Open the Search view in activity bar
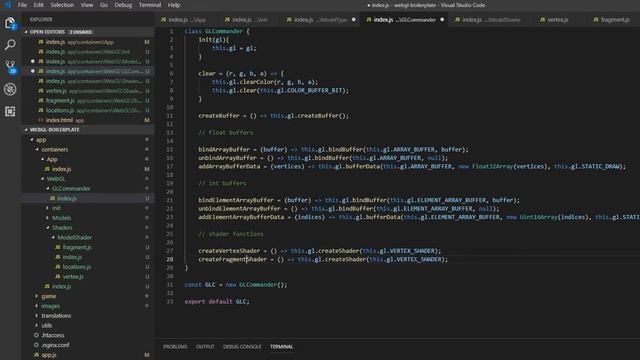 pos(10,44)
